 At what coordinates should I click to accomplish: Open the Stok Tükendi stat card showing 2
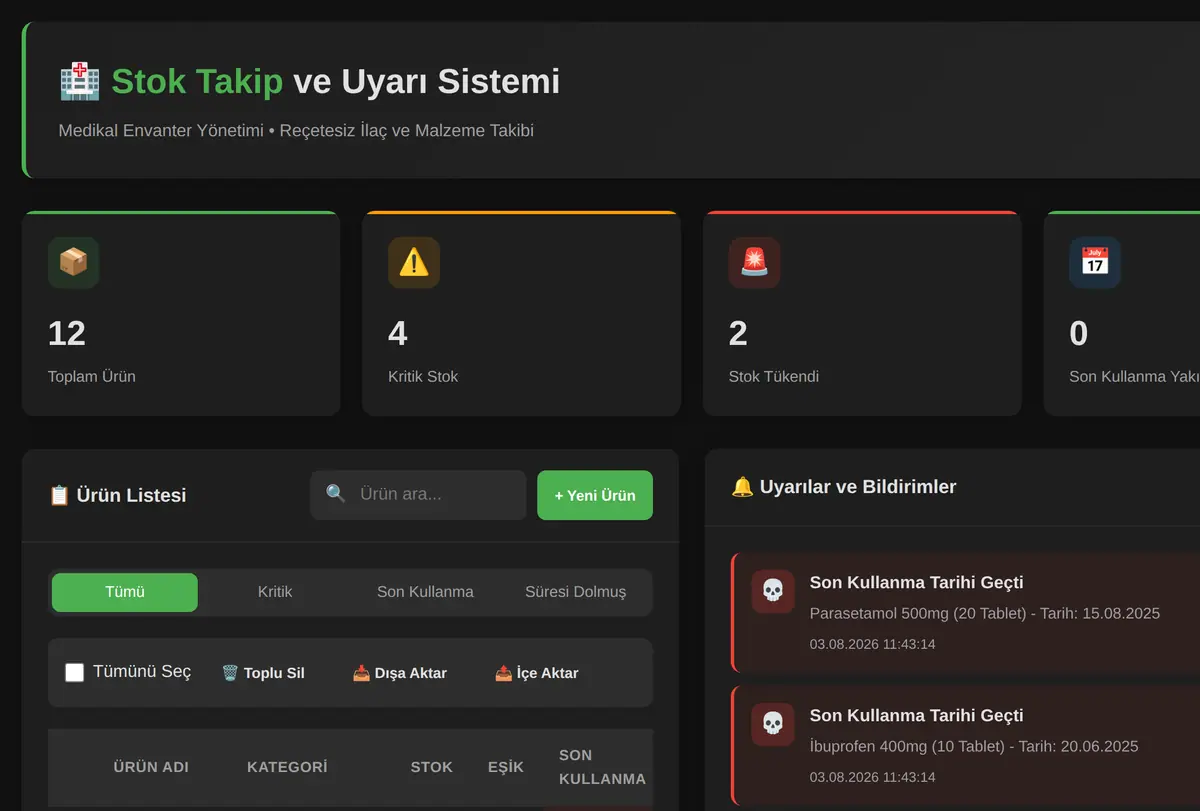pos(862,313)
